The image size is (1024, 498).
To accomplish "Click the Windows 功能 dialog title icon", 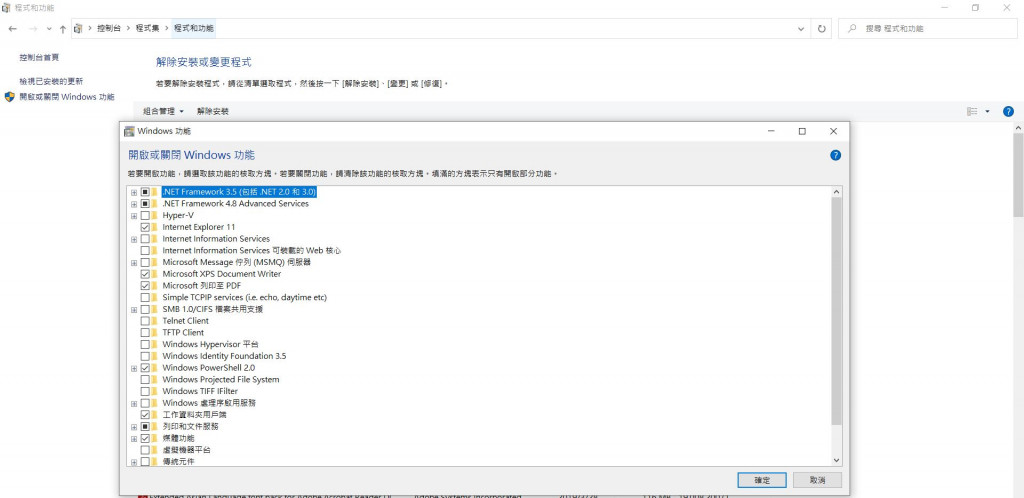I will coord(129,131).
